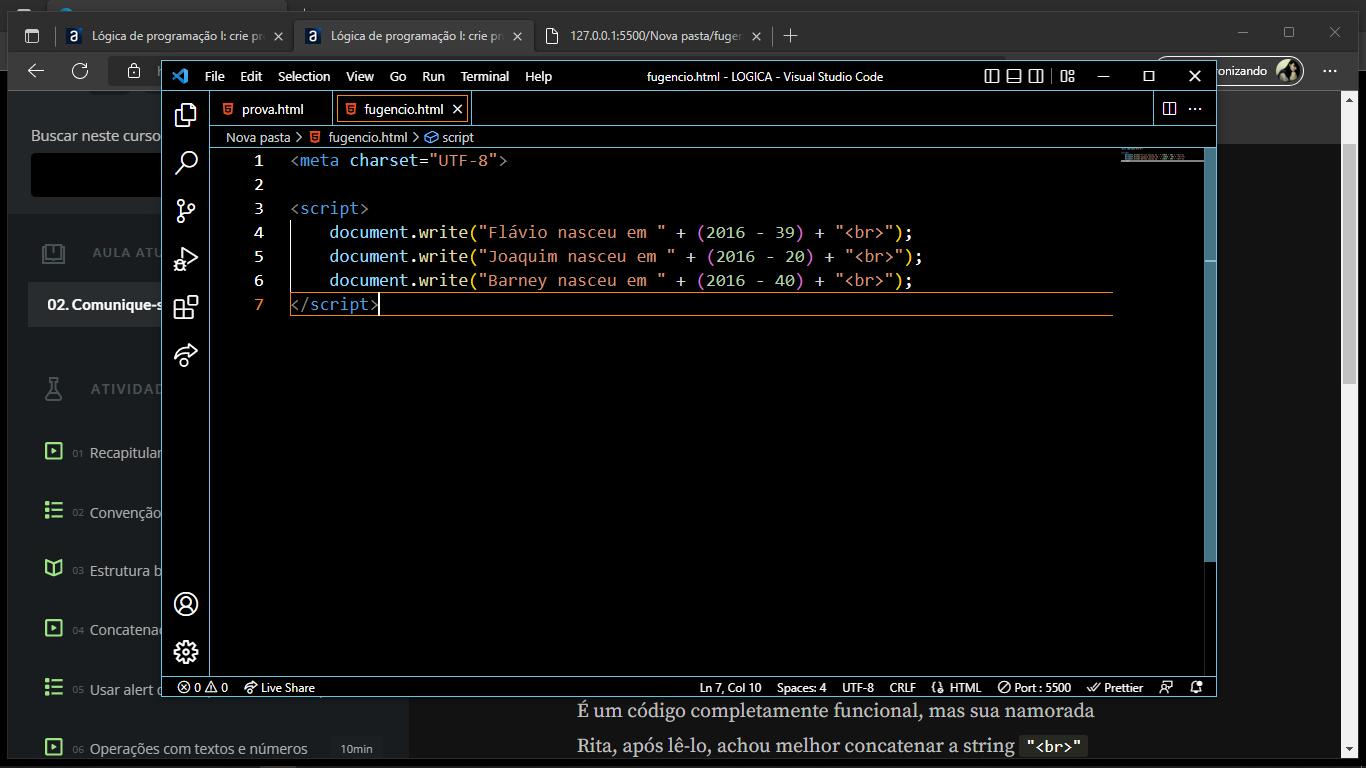Click Live Share in the status bar
This screenshot has width=1366, height=768.
click(279, 687)
